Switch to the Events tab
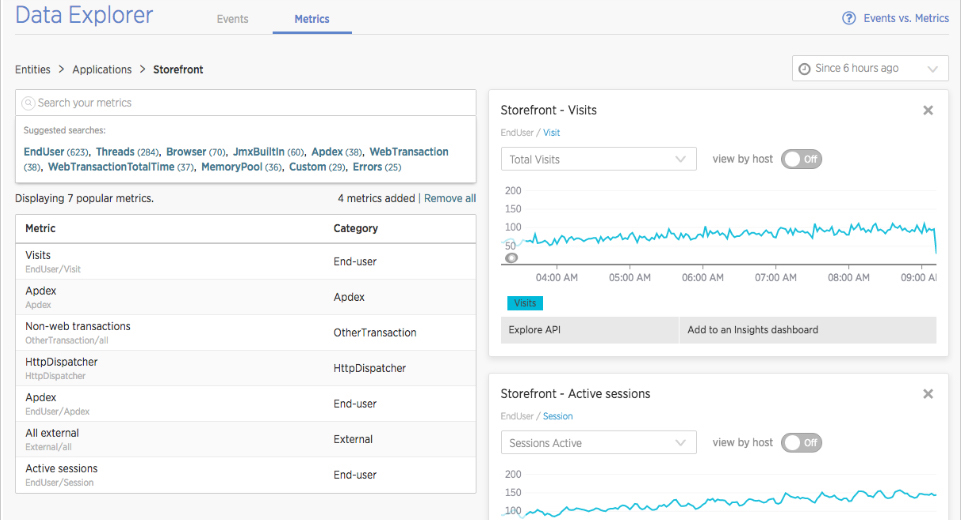 pos(232,19)
